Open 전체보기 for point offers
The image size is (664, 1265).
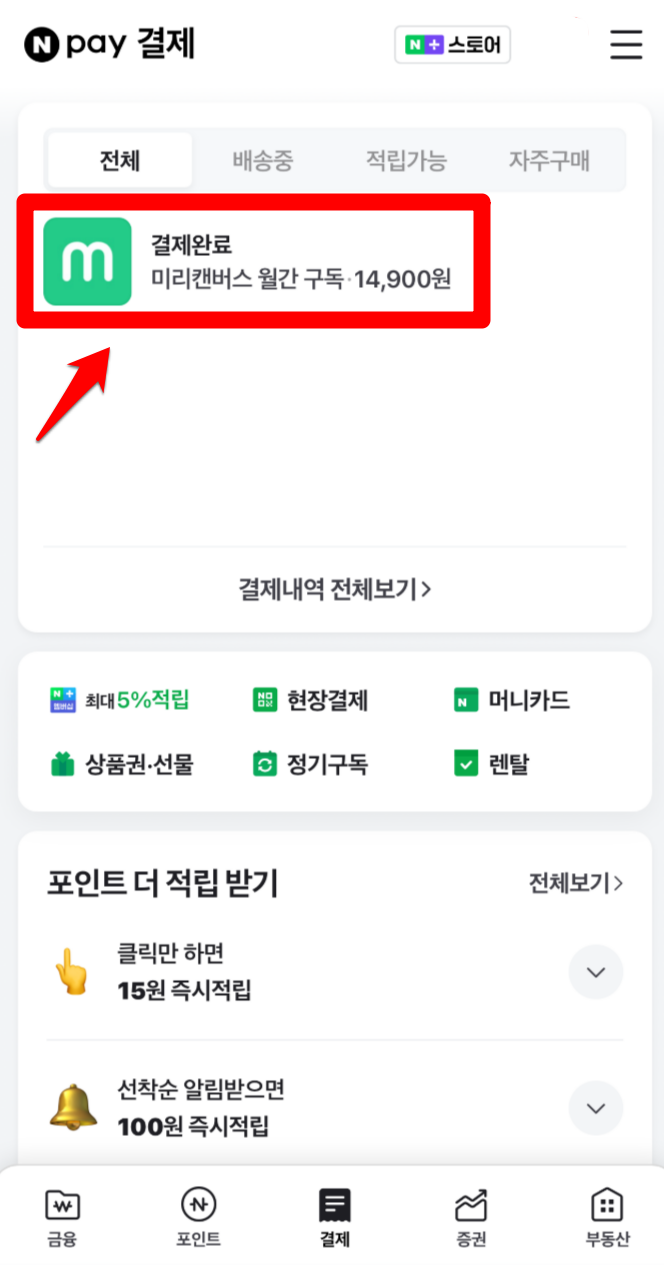click(576, 883)
